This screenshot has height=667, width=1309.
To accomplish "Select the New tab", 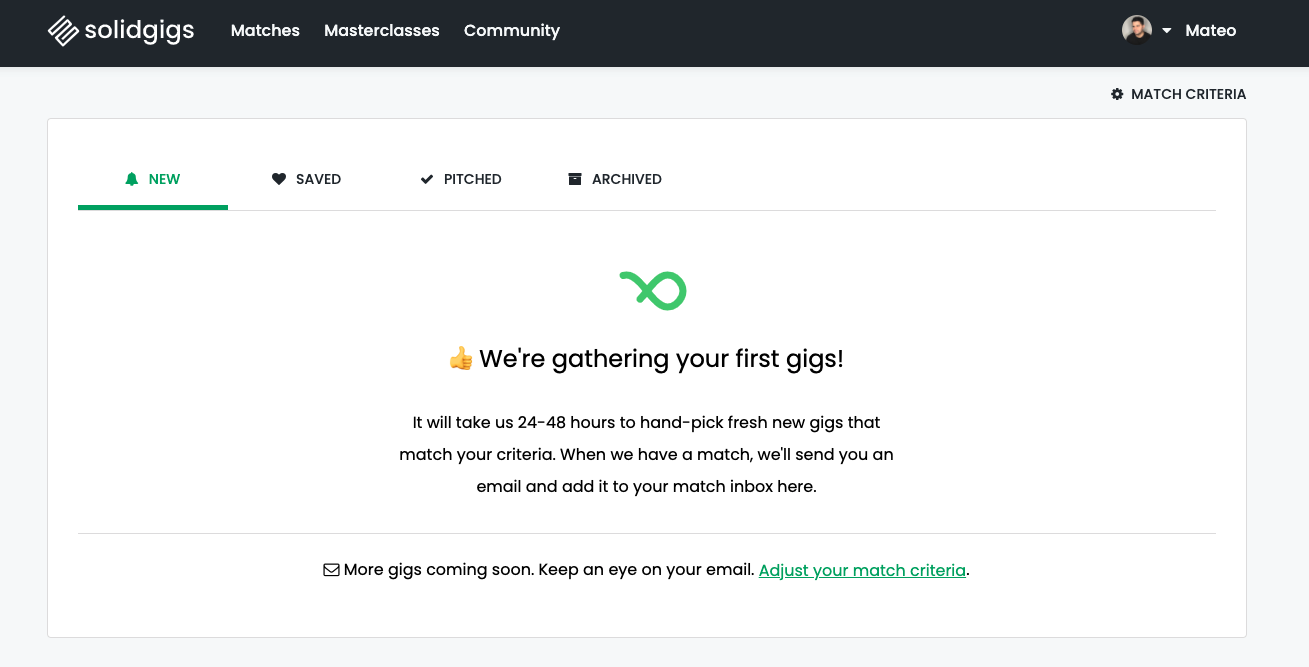I will 164,179.
